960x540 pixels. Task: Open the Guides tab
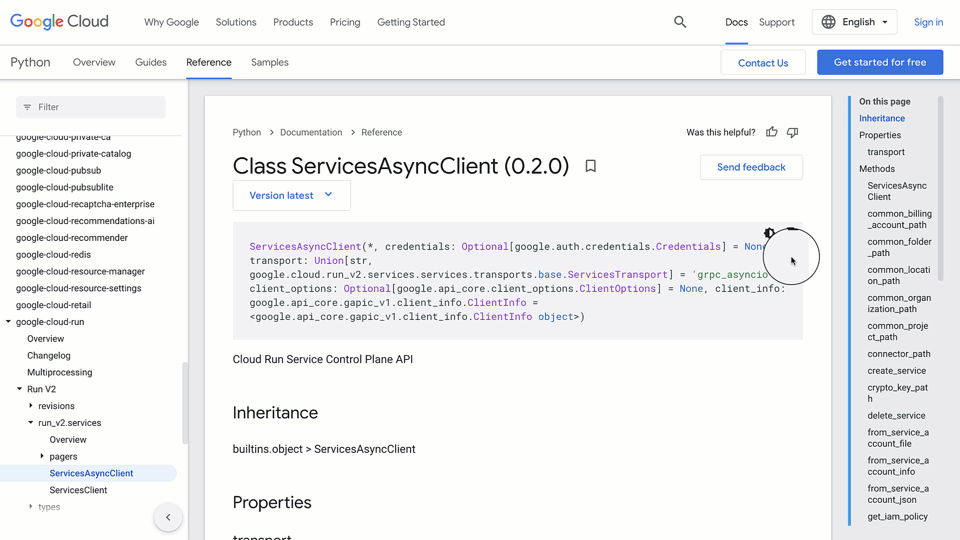click(151, 62)
